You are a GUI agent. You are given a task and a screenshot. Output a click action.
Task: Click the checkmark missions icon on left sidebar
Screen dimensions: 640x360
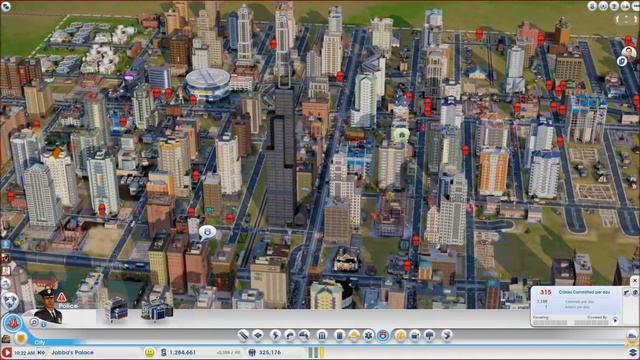(6, 258)
